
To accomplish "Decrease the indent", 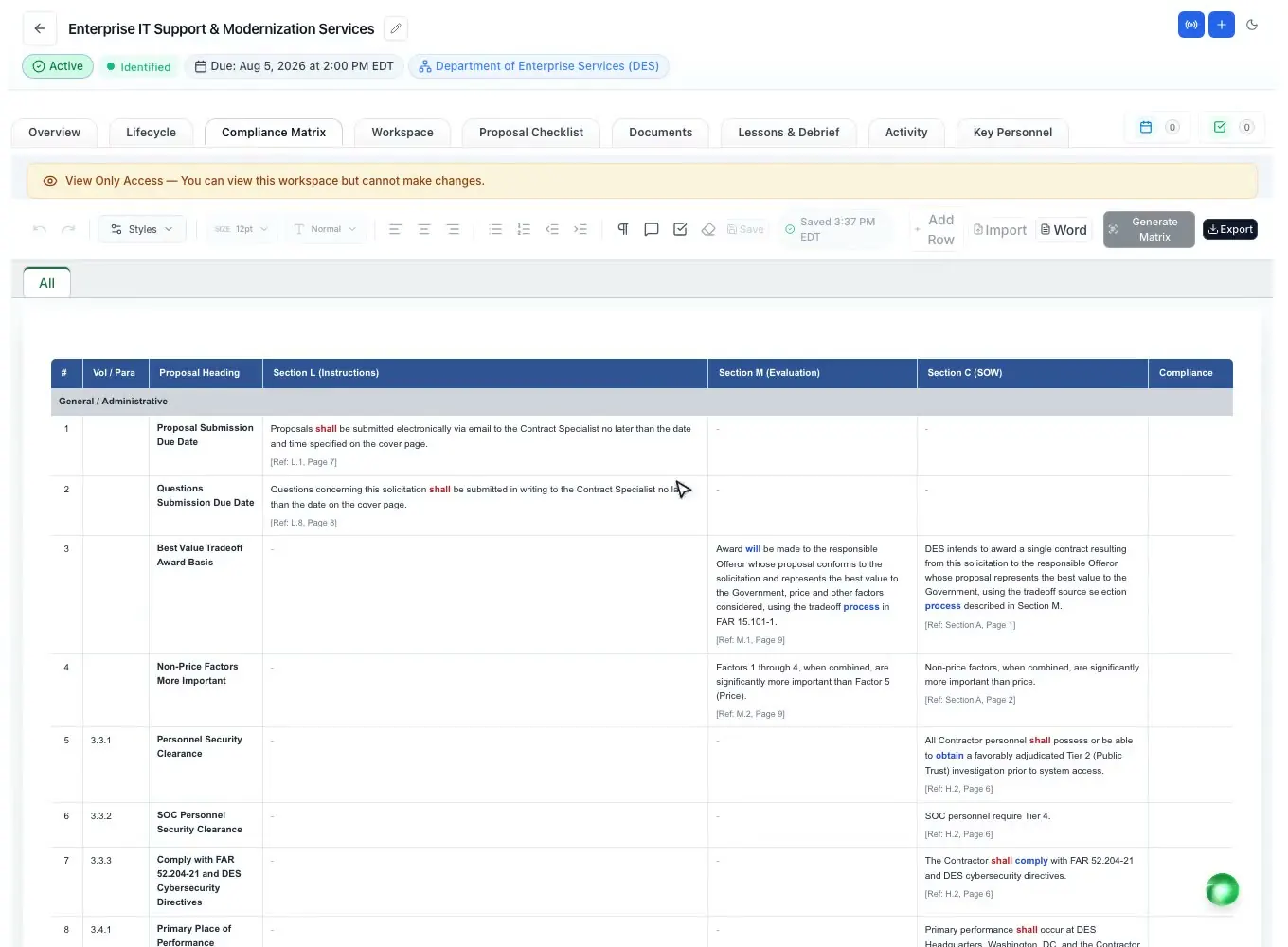I will tap(552, 229).
